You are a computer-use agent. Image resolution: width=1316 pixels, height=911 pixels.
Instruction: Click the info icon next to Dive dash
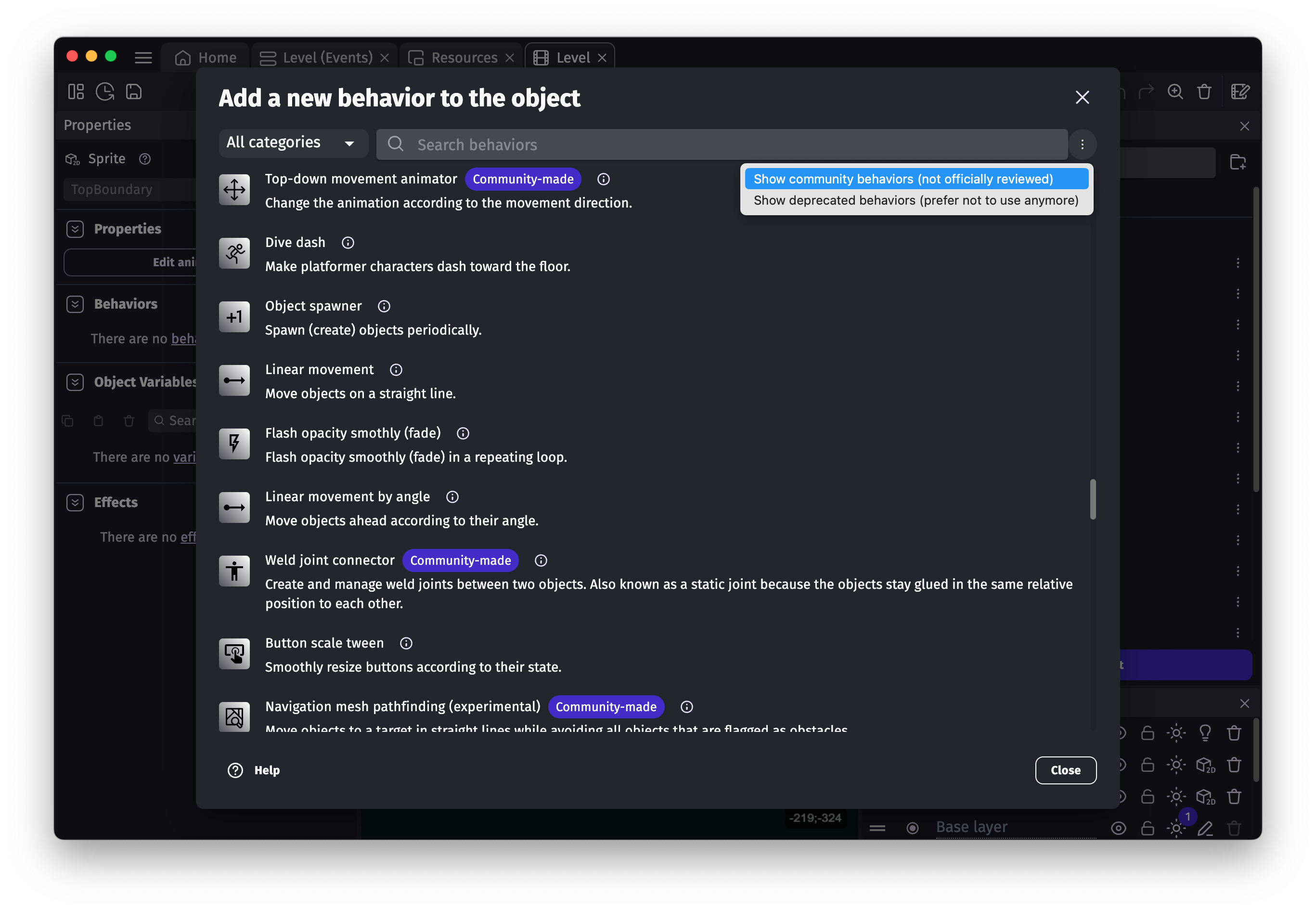[348, 243]
